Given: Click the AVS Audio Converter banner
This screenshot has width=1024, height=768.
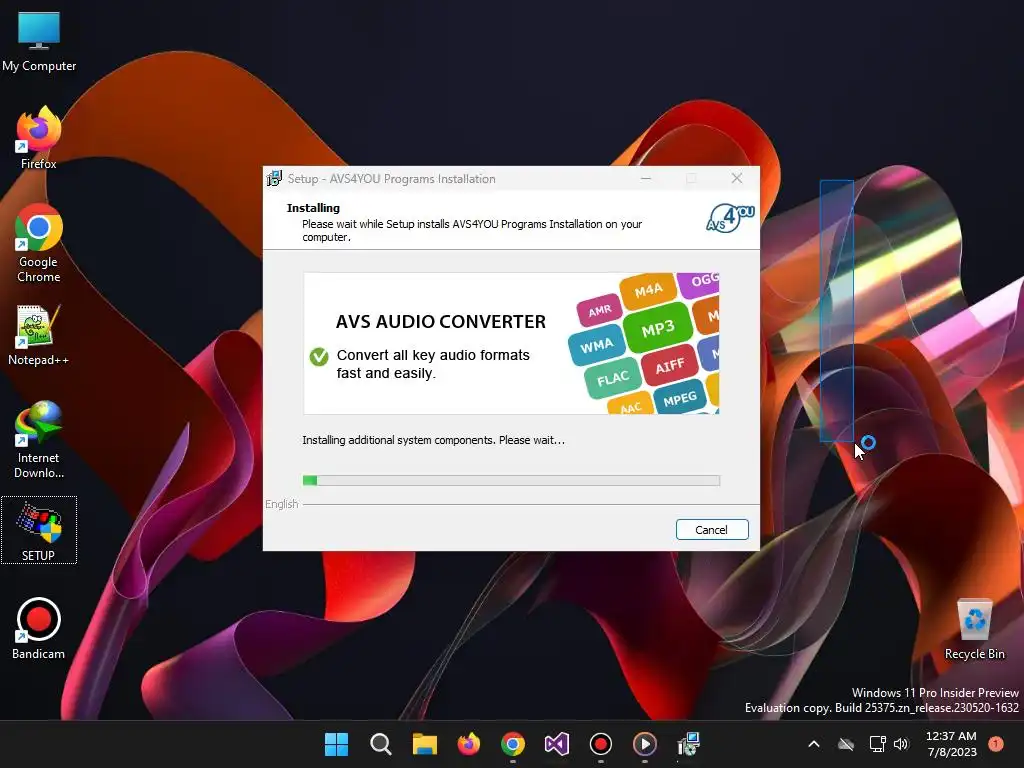Looking at the screenshot, I should [x=511, y=344].
